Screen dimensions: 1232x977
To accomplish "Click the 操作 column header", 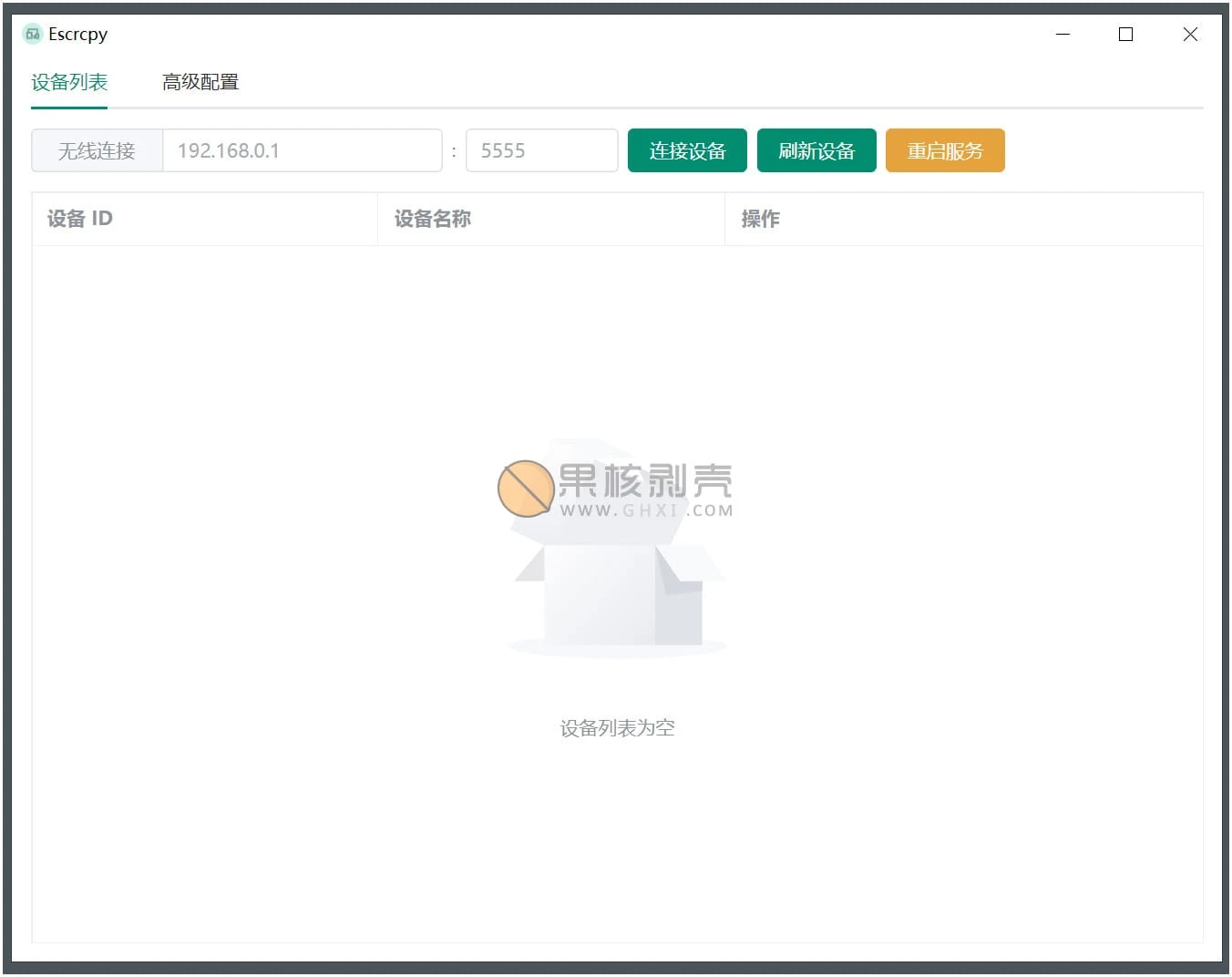I will pyautogui.click(x=761, y=219).
